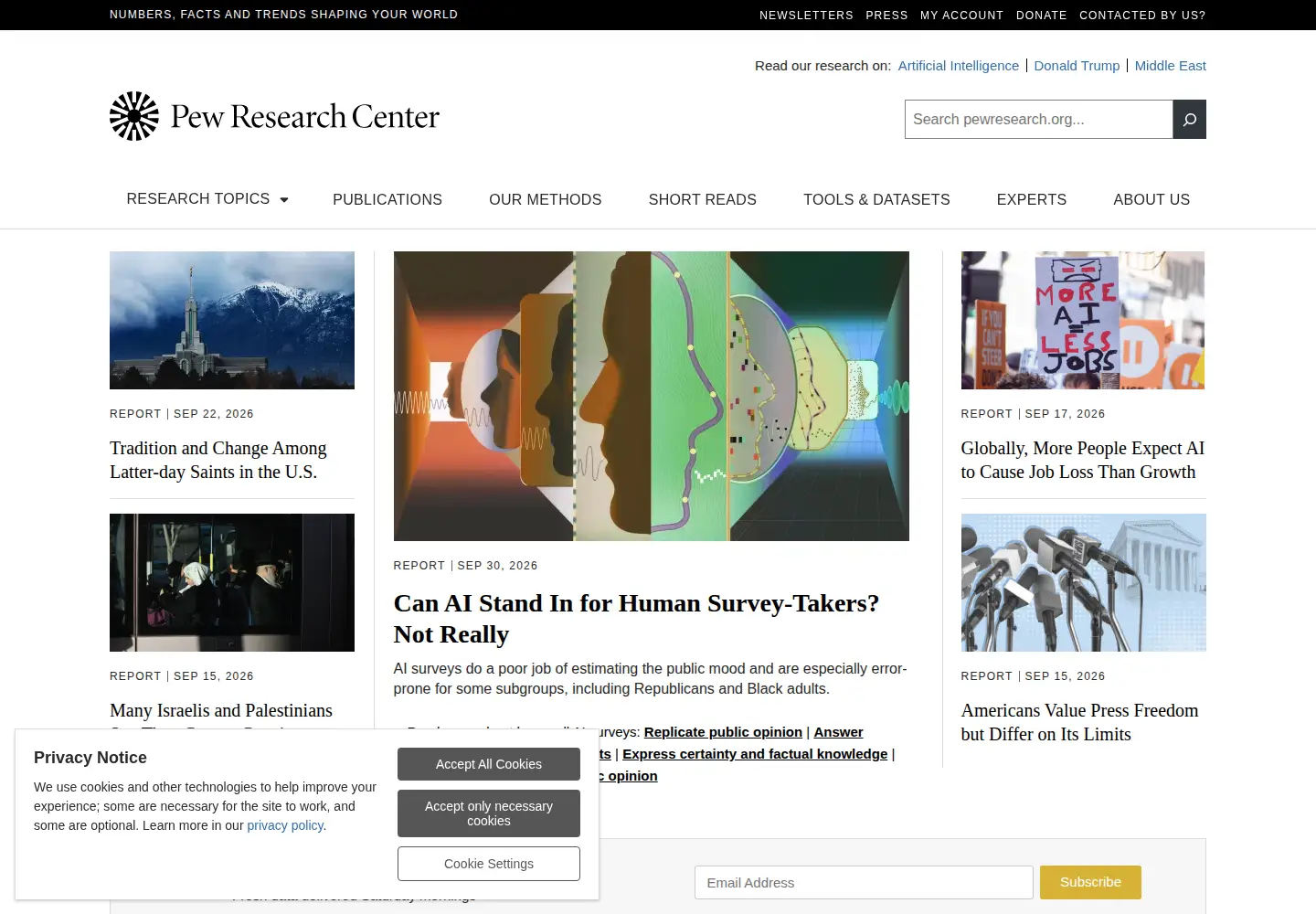Focus the Search pewresearch.org field
1316x914 pixels.
pyautogui.click(x=1039, y=120)
